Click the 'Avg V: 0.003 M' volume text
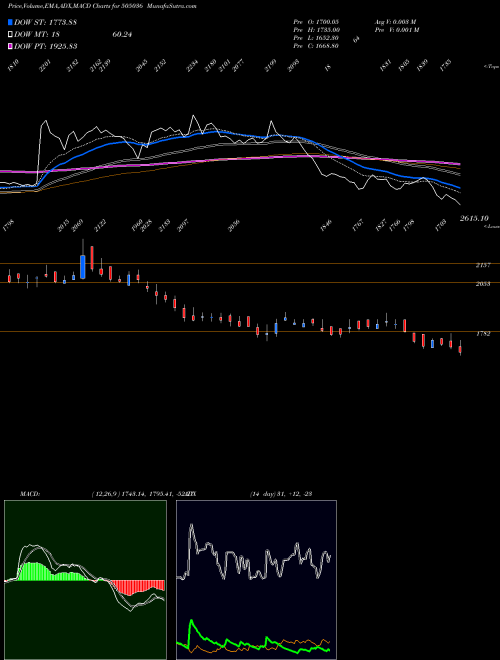This screenshot has height=660, width=500. tap(396, 21)
